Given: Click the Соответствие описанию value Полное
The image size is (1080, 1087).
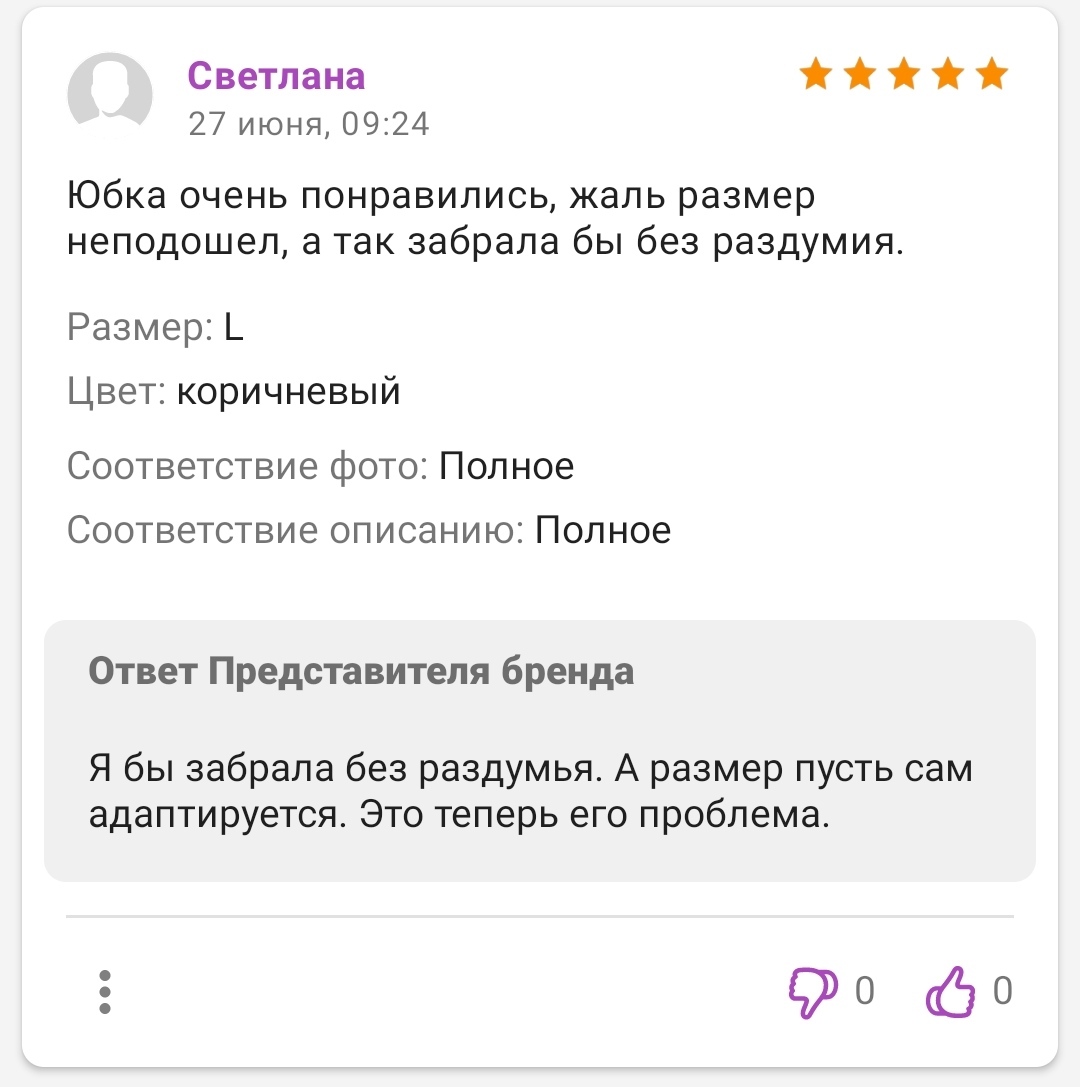Looking at the screenshot, I should (603, 530).
